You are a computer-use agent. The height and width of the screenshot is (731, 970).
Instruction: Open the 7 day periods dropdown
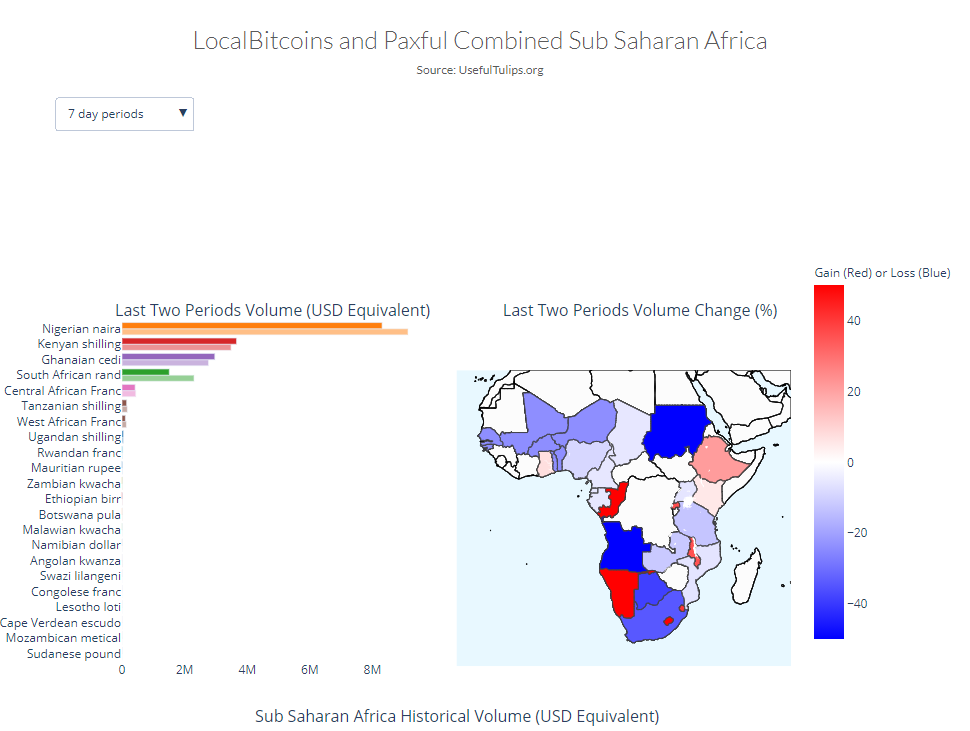(124, 114)
